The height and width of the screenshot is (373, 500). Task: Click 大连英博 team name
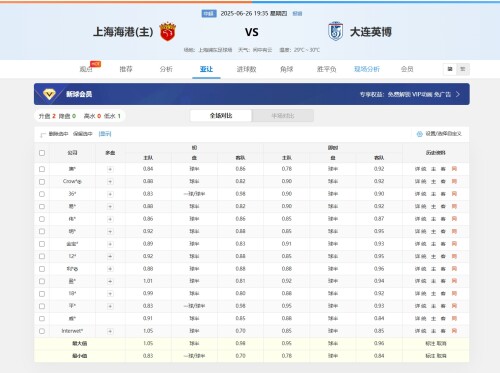pos(371,32)
